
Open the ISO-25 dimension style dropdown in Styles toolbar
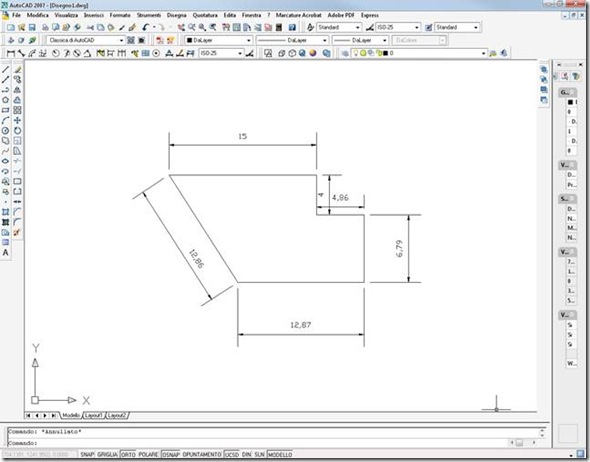[x=398, y=27]
